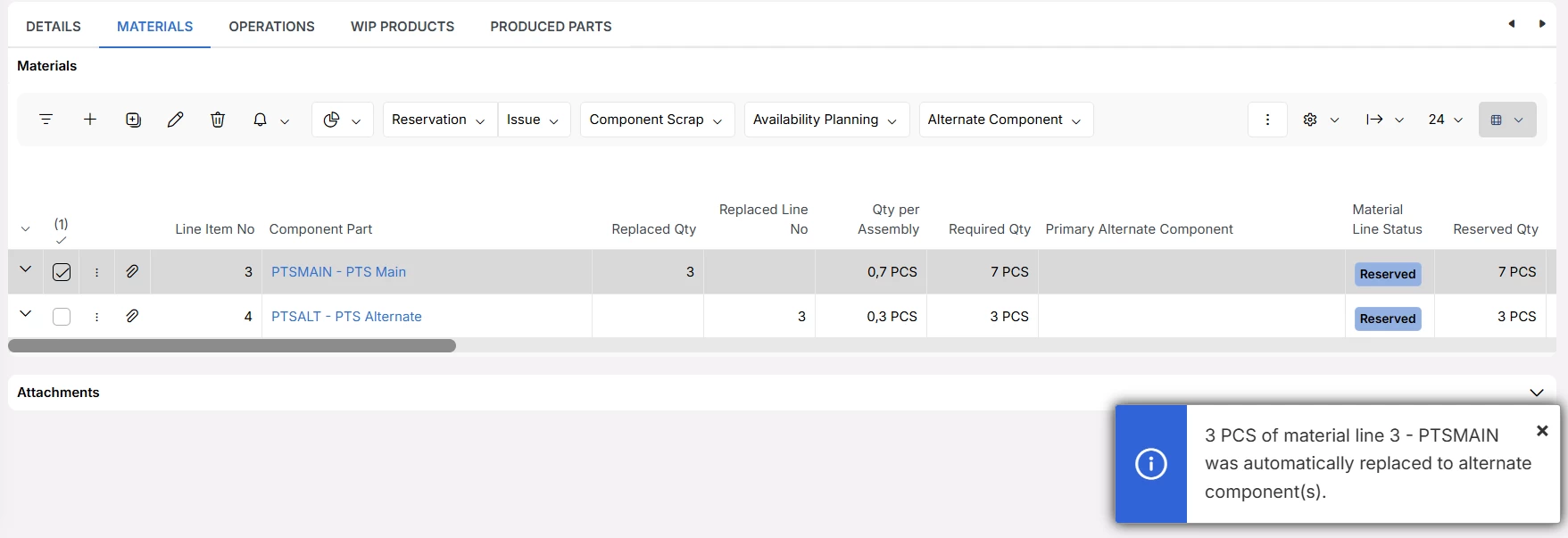Open the Availability Planning dropdown
The width and height of the screenshot is (1568, 538).
825,120
